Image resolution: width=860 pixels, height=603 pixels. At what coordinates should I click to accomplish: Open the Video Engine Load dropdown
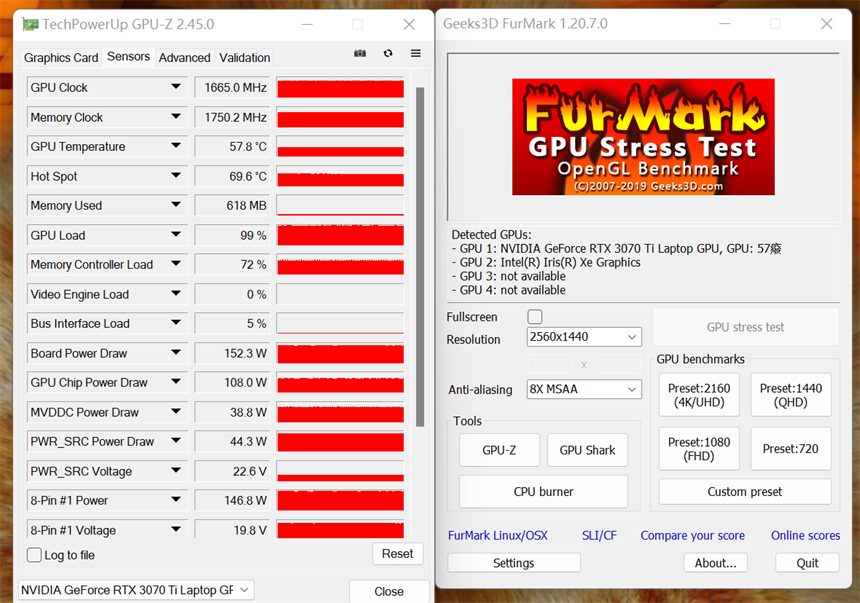tap(176, 294)
